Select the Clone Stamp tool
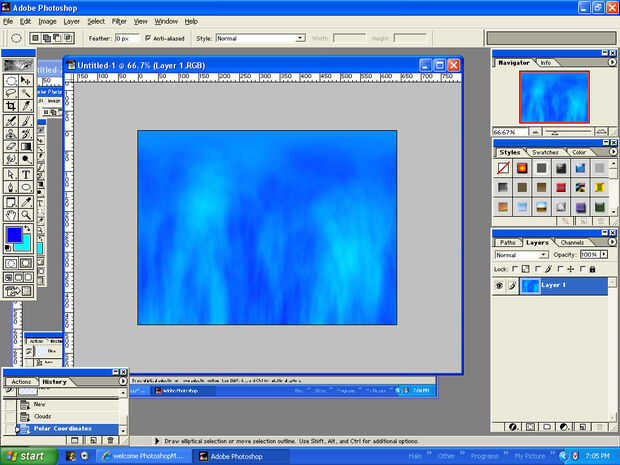The height and width of the screenshot is (465, 620). (x=11, y=134)
